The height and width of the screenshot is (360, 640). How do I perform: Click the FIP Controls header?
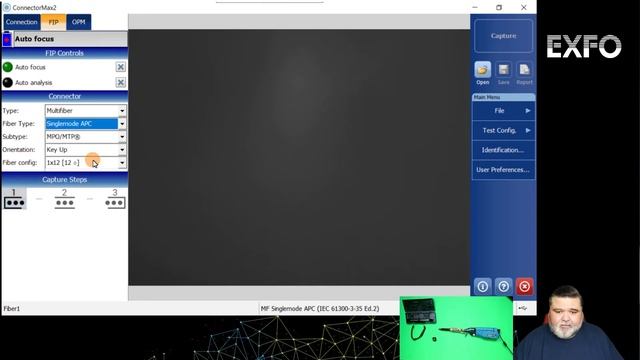point(64,53)
